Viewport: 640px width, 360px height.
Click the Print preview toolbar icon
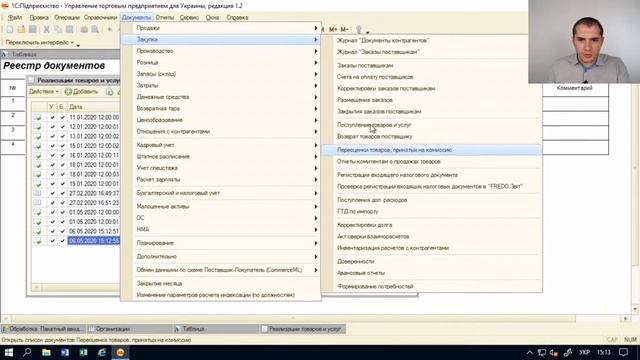click(x=95, y=29)
